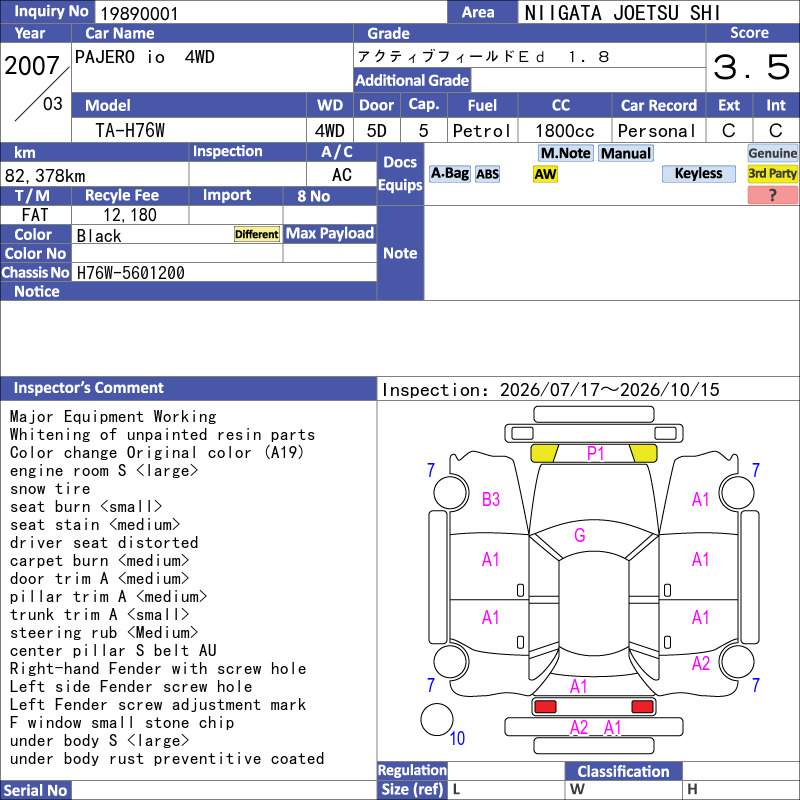Click the comment line Major Equipment Working
This screenshot has width=800, height=800.
point(113,416)
